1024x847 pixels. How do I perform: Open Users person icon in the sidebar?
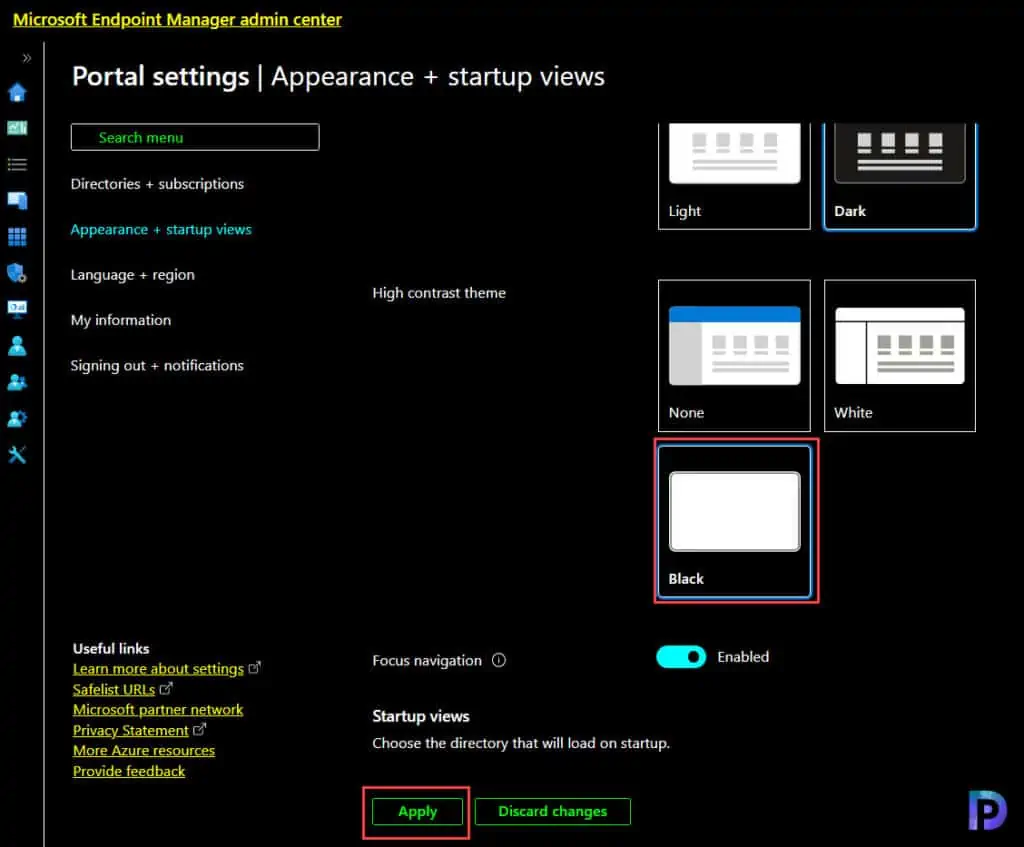click(x=17, y=345)
